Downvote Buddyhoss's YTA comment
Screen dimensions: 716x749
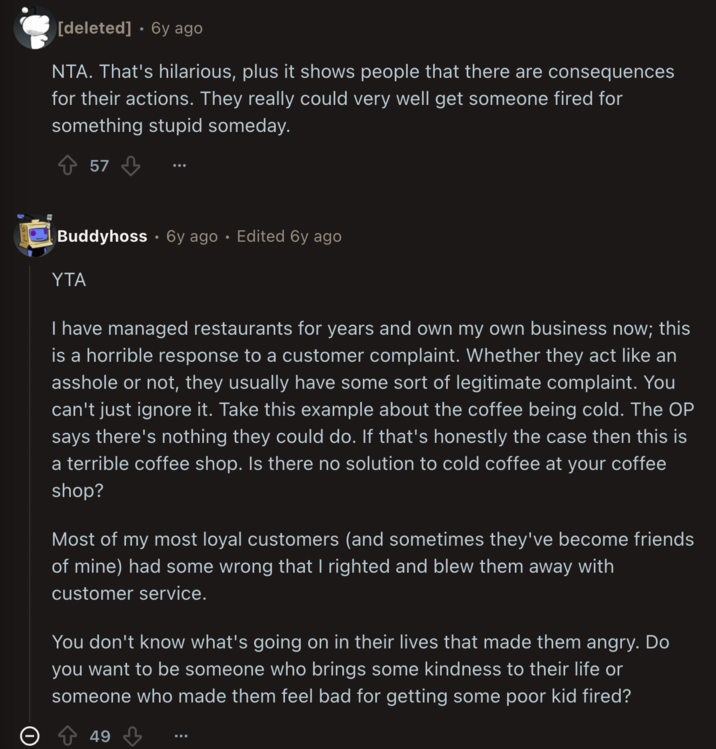[x=131, y=736]
